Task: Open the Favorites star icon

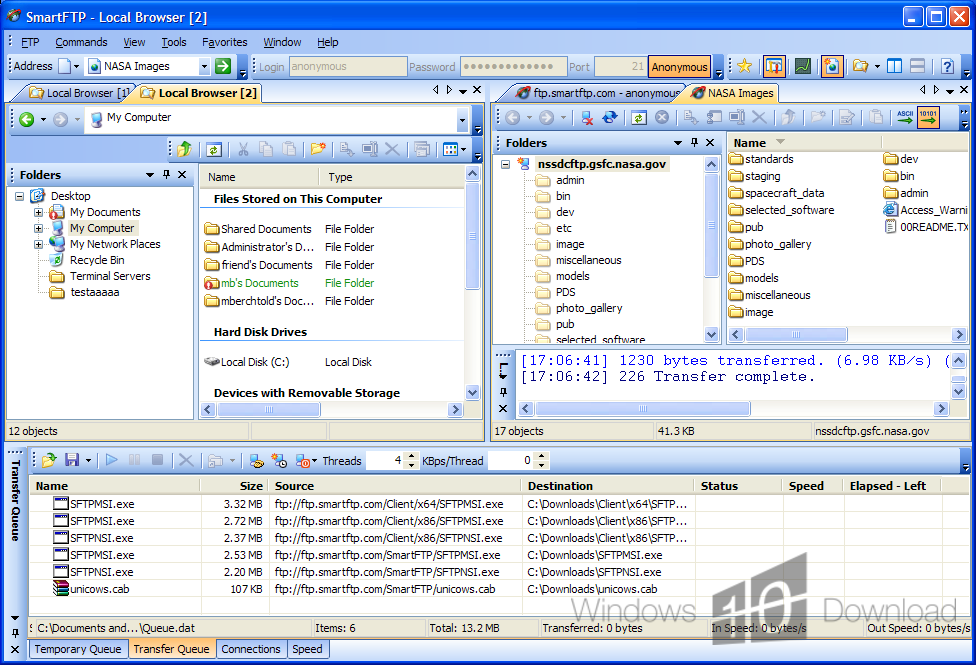Action: click(x=744, y=67)
